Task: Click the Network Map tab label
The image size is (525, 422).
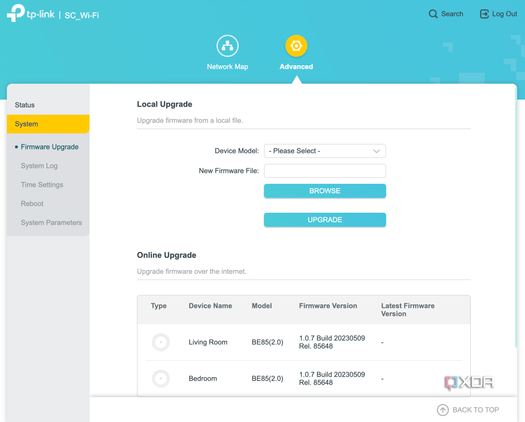Action: [x=227, y=67]
